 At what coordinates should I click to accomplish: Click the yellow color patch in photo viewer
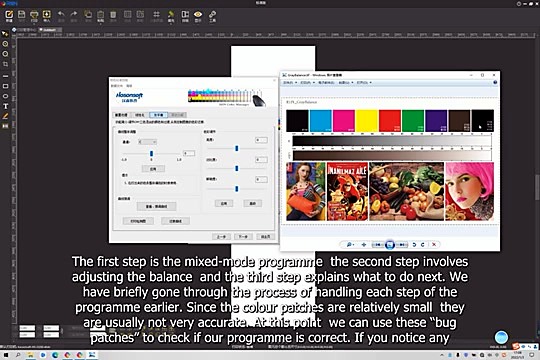point(367,121)
